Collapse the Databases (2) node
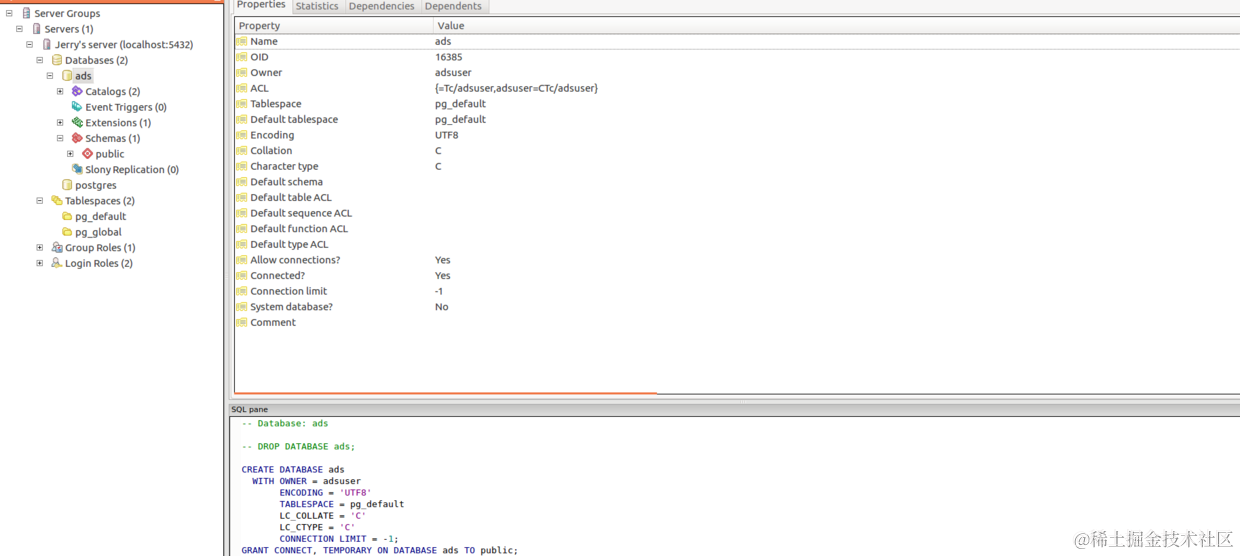The height and width of the screenshot is (556, 1240). [40, 60]
